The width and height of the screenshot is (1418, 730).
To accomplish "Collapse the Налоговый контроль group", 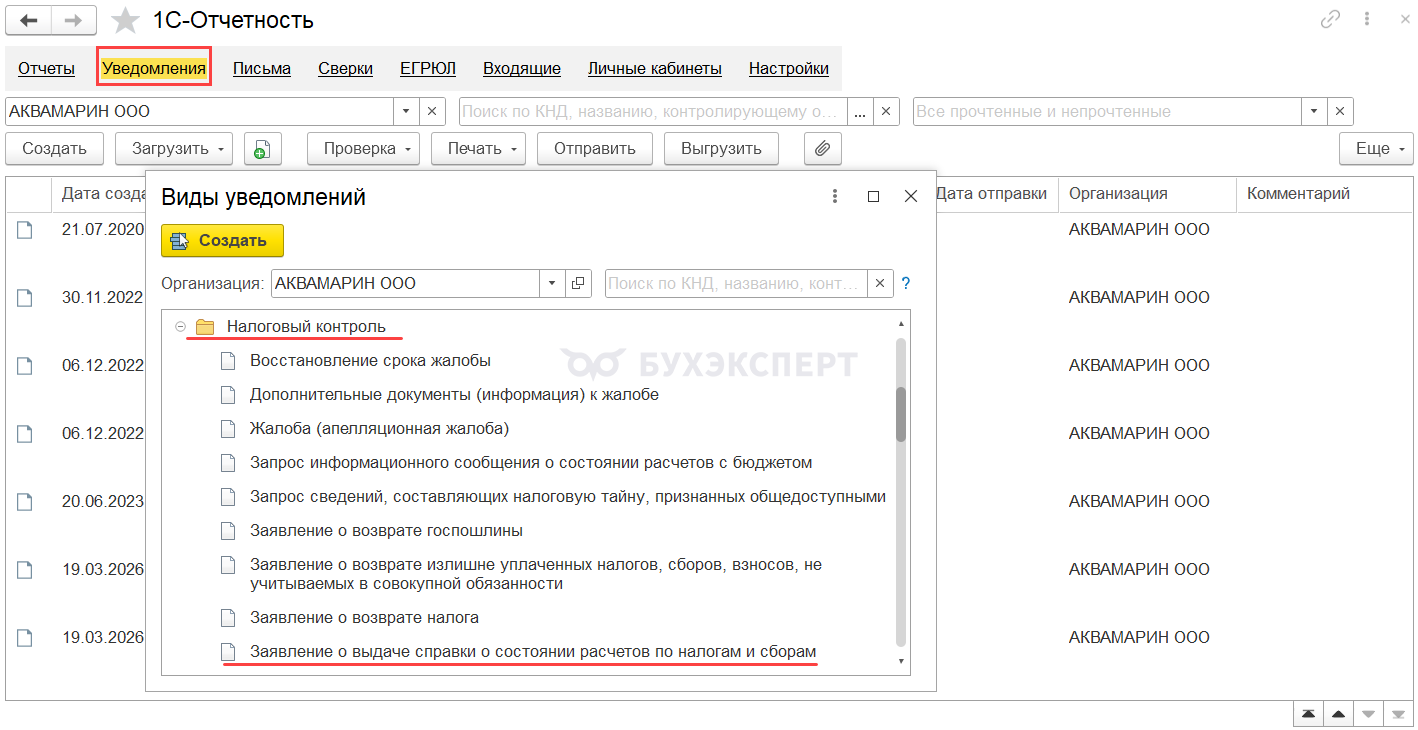I will [180, 326].
